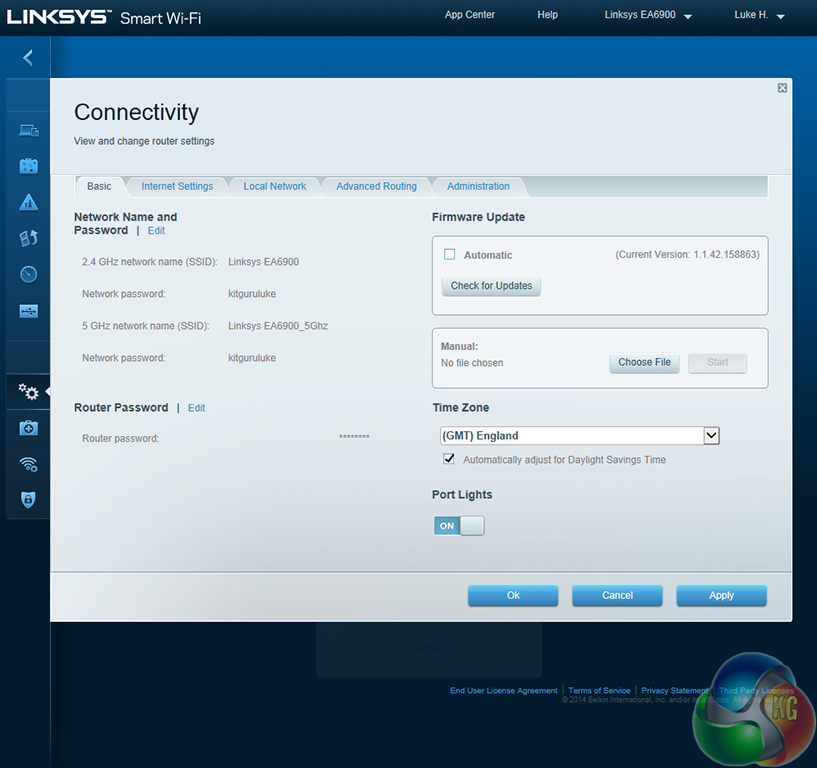Viewport: 817px width, 768px height.
Task: Enable the Automatic firmware update checkbox
Action: (x=450, y=255)
